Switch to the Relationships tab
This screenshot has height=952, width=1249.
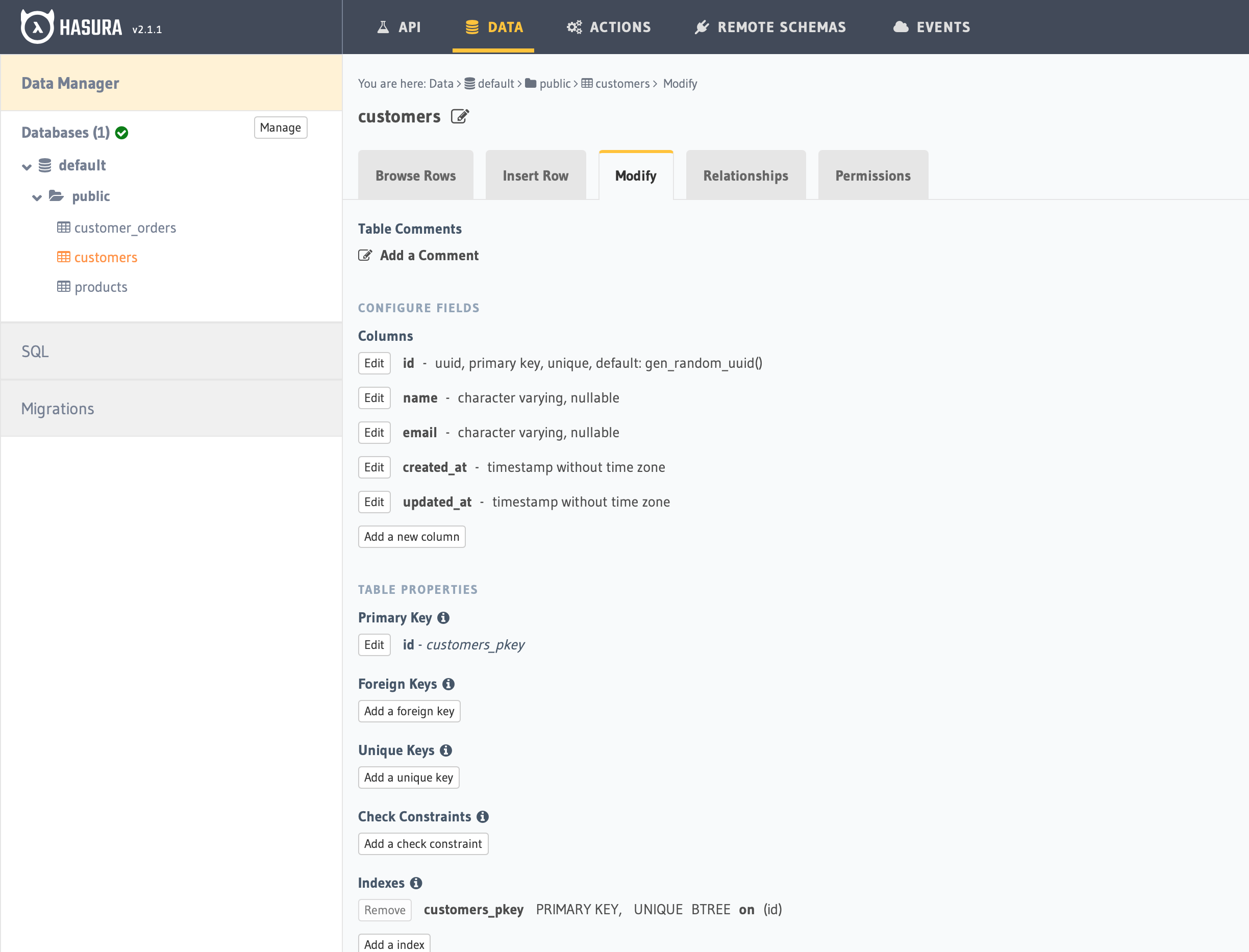click(x=745, y=176)
